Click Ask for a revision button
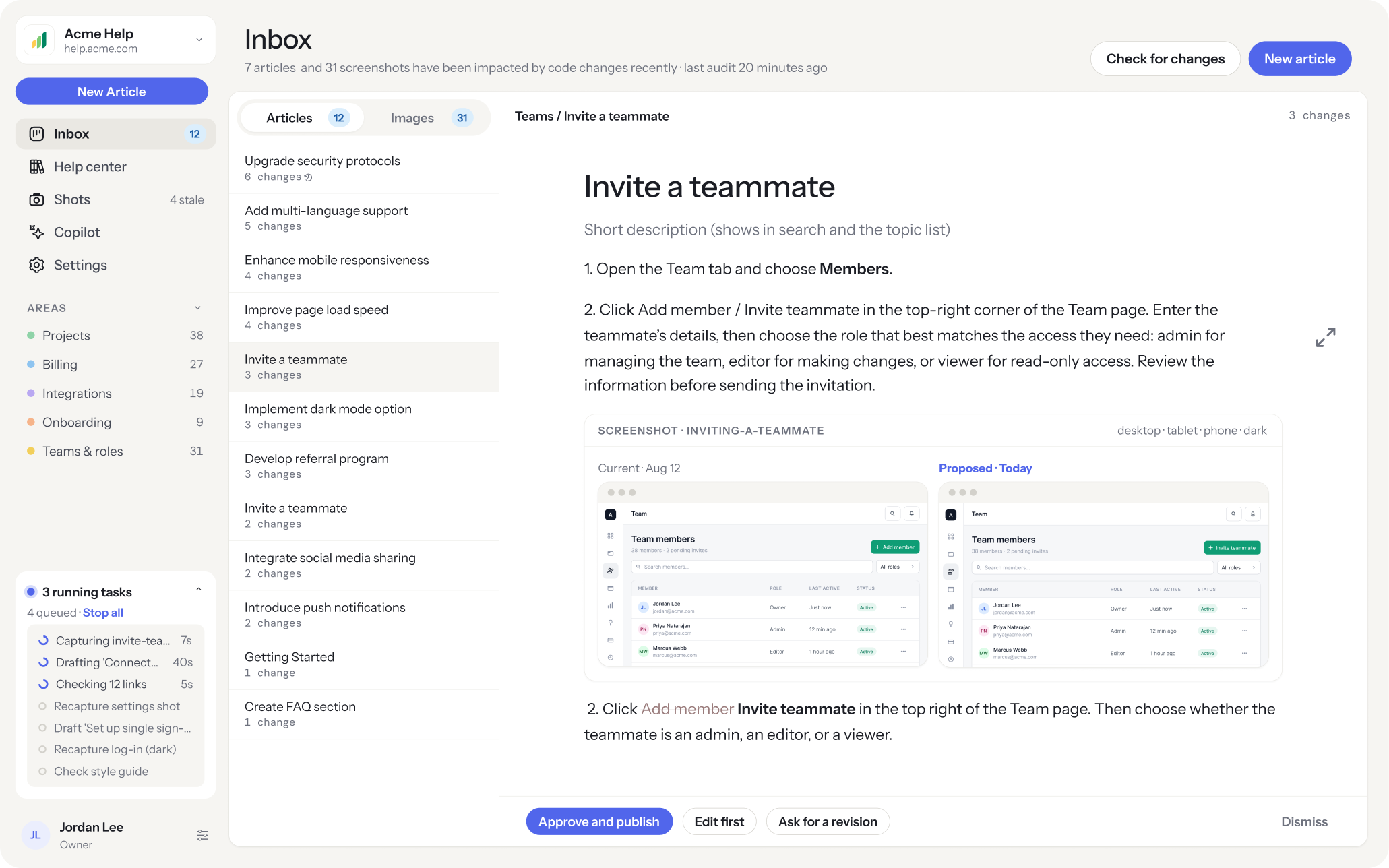Viewport: 1389px width, 868px height. (828, 821)
